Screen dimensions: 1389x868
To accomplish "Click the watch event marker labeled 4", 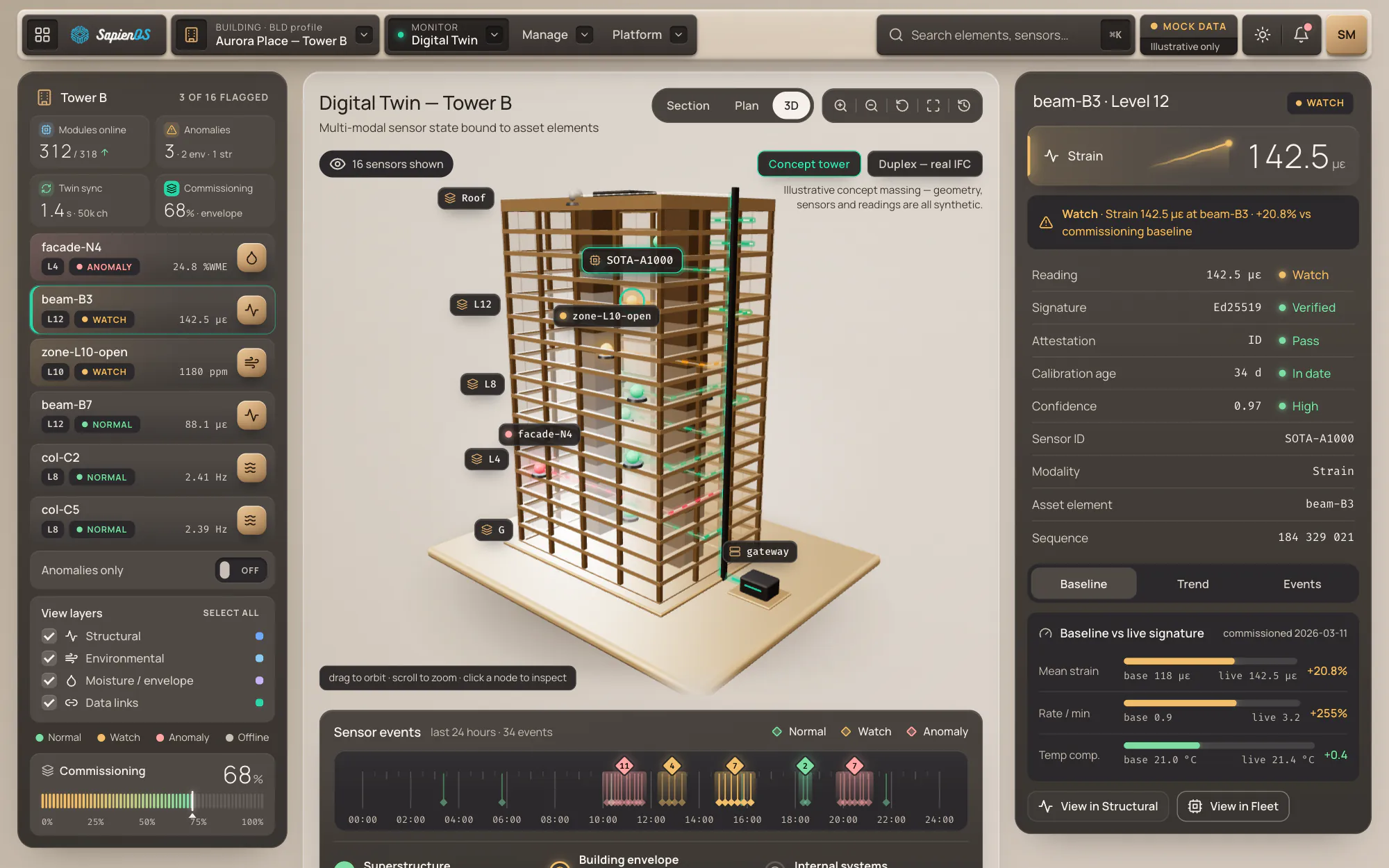I will (672, 766).
